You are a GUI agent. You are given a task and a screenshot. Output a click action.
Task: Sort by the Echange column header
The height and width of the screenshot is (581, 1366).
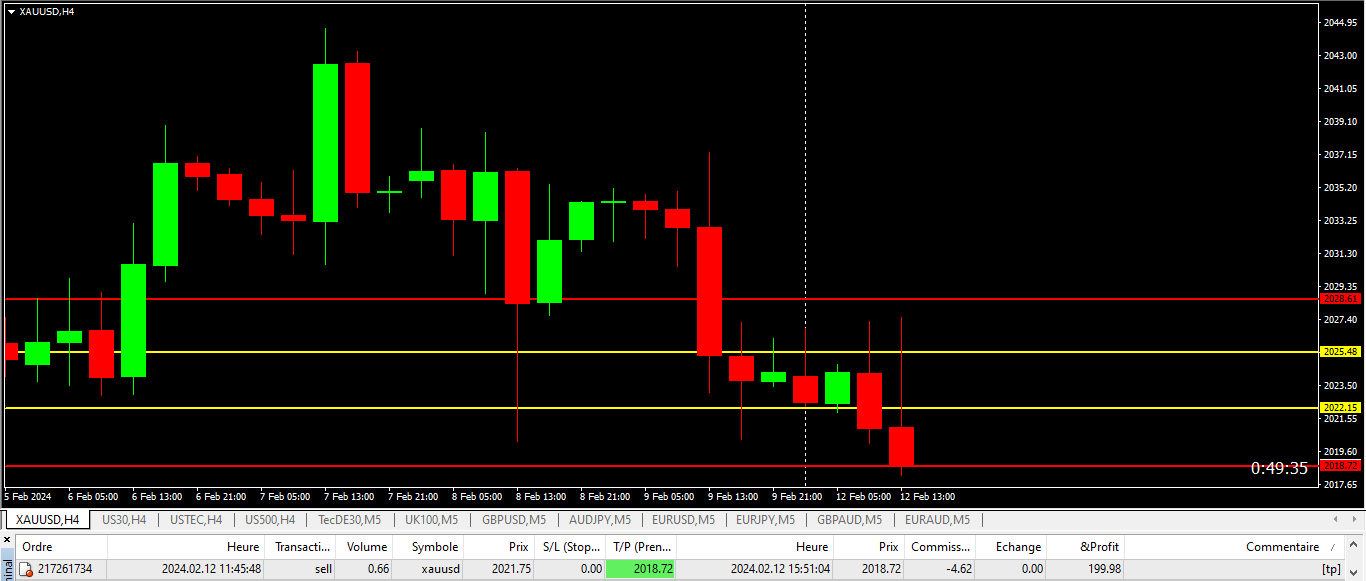[x=1010, y=547]
